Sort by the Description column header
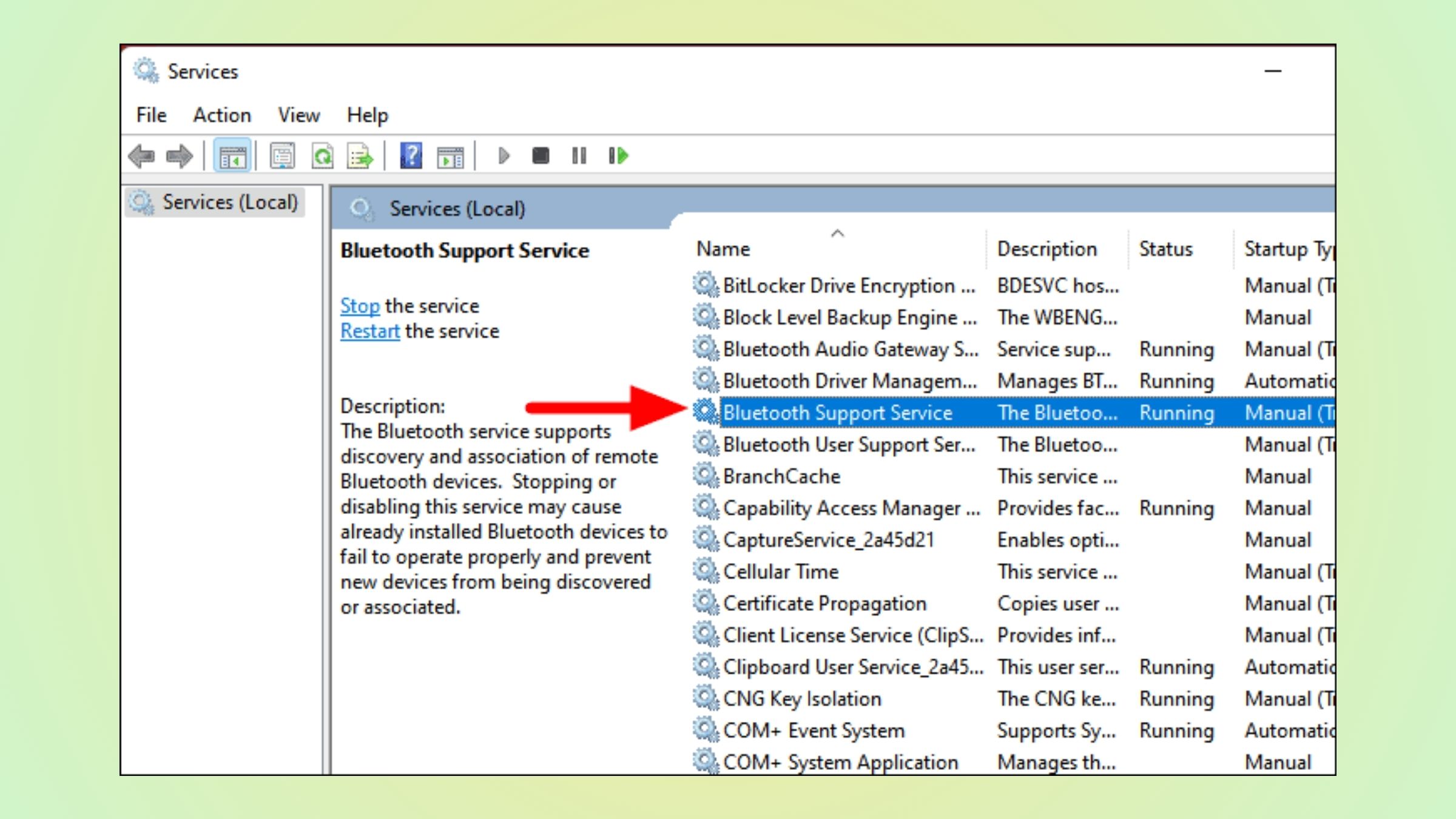The height and width of the screenshot is (819, 1456). [x=1046, y=249]
